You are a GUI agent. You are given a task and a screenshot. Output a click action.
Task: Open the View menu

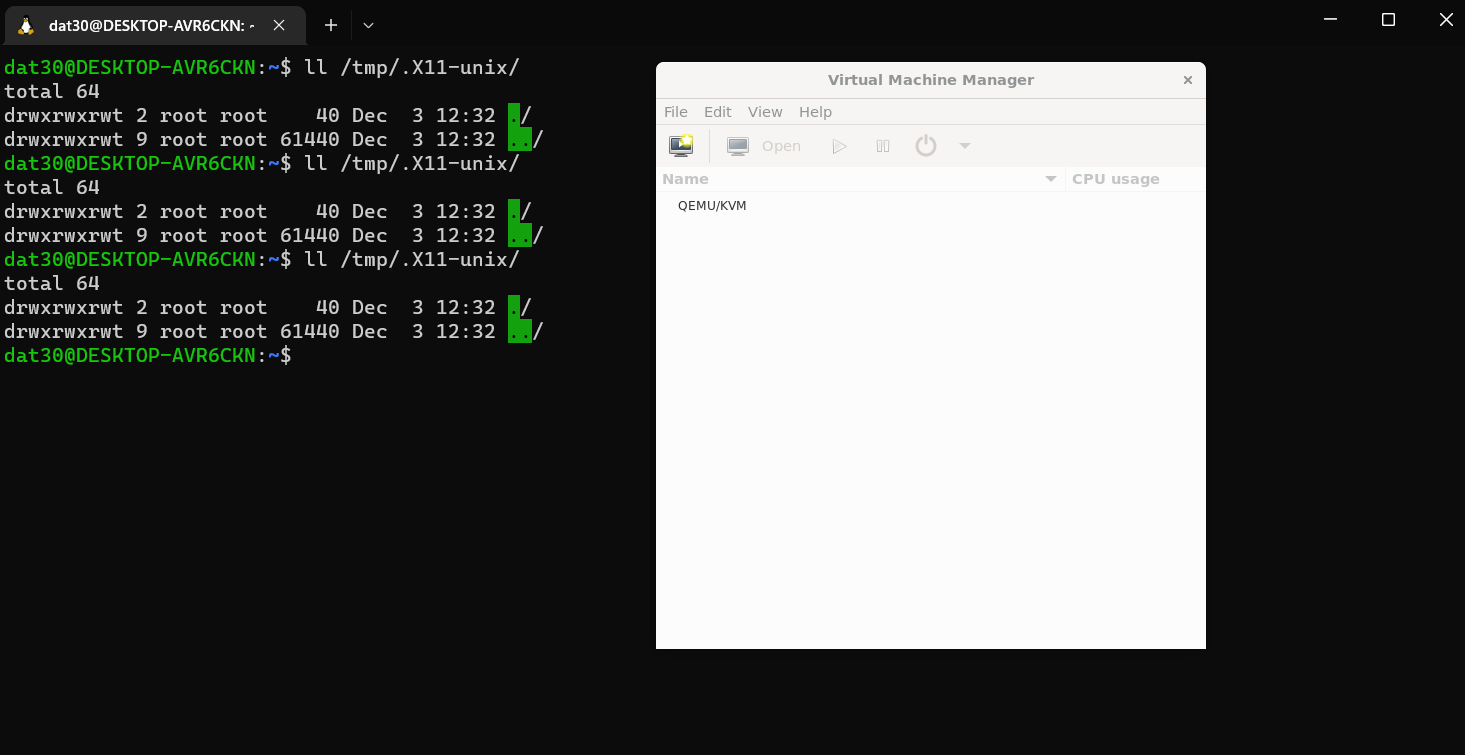765,112
